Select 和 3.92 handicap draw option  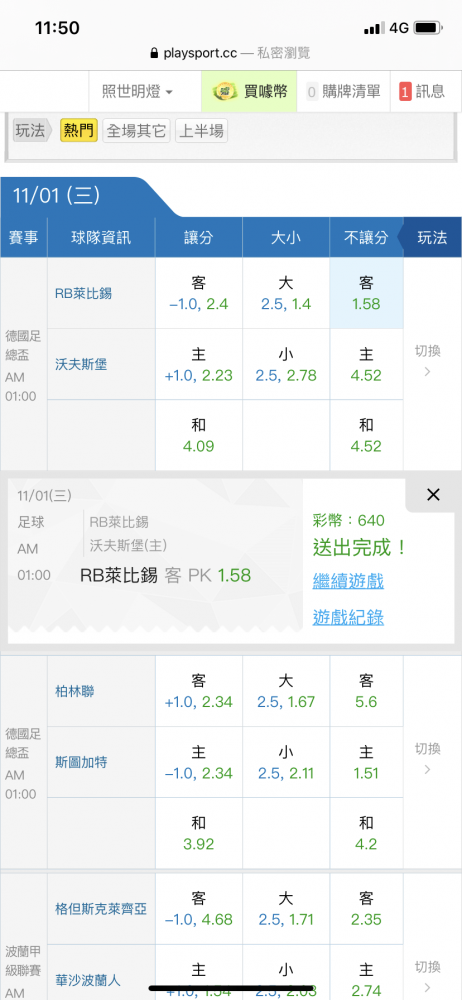click(198, 834)
